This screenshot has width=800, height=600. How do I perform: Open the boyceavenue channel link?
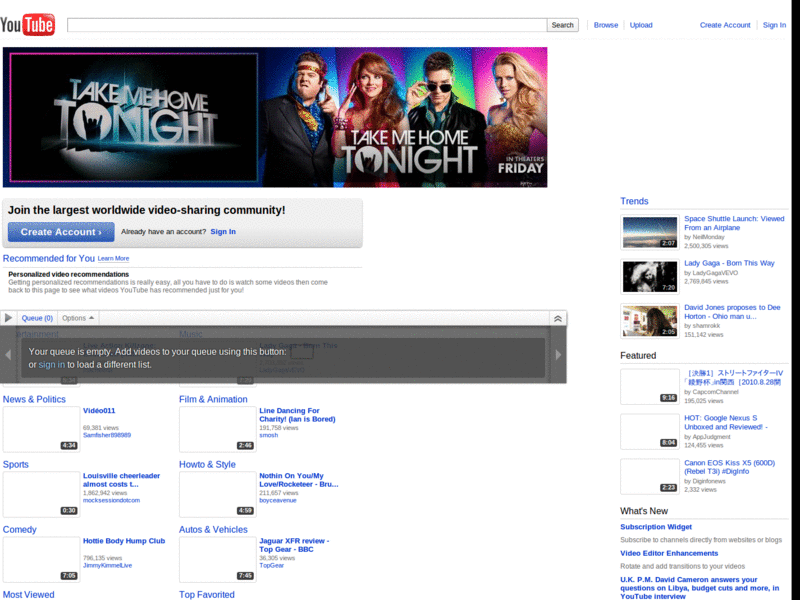278,501
